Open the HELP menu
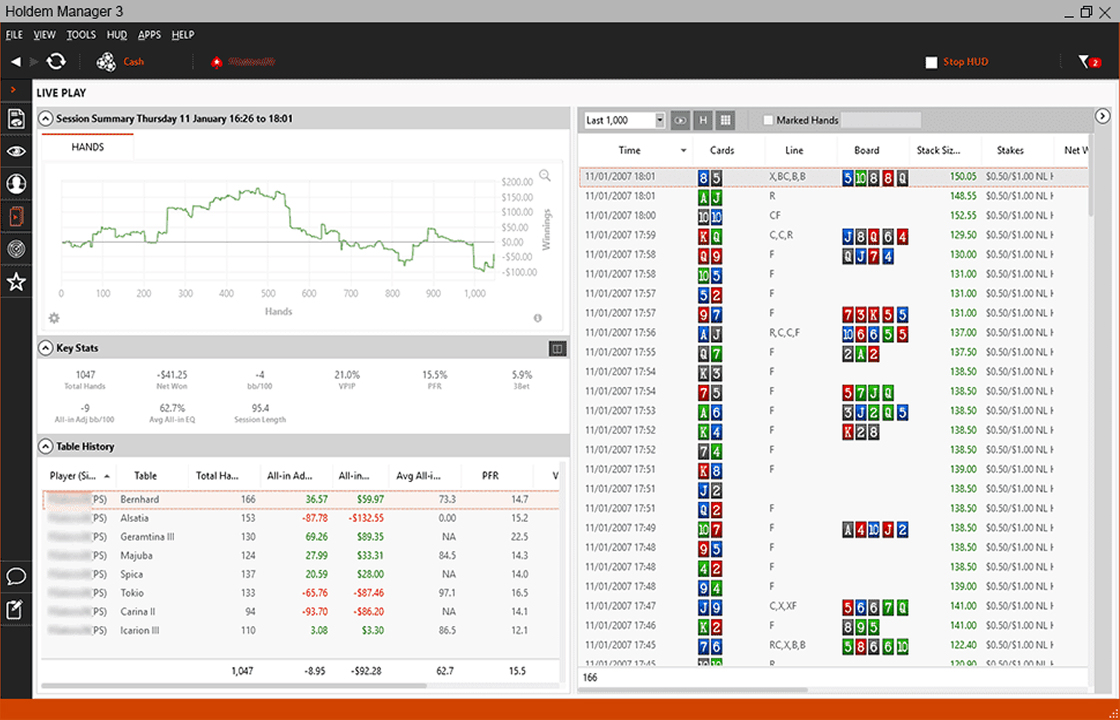Image resolution: width=1120 pixels, height=720 pixels. (x=183, y=34)
